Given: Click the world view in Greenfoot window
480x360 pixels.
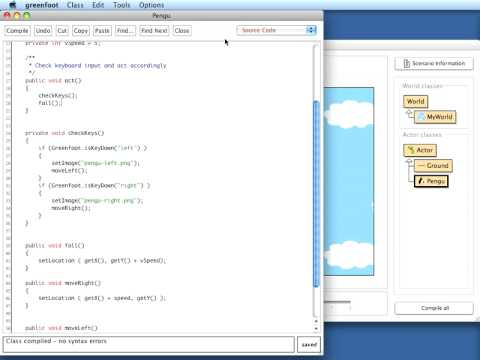Looking at the screenshot, I should (x=349, y=182).
